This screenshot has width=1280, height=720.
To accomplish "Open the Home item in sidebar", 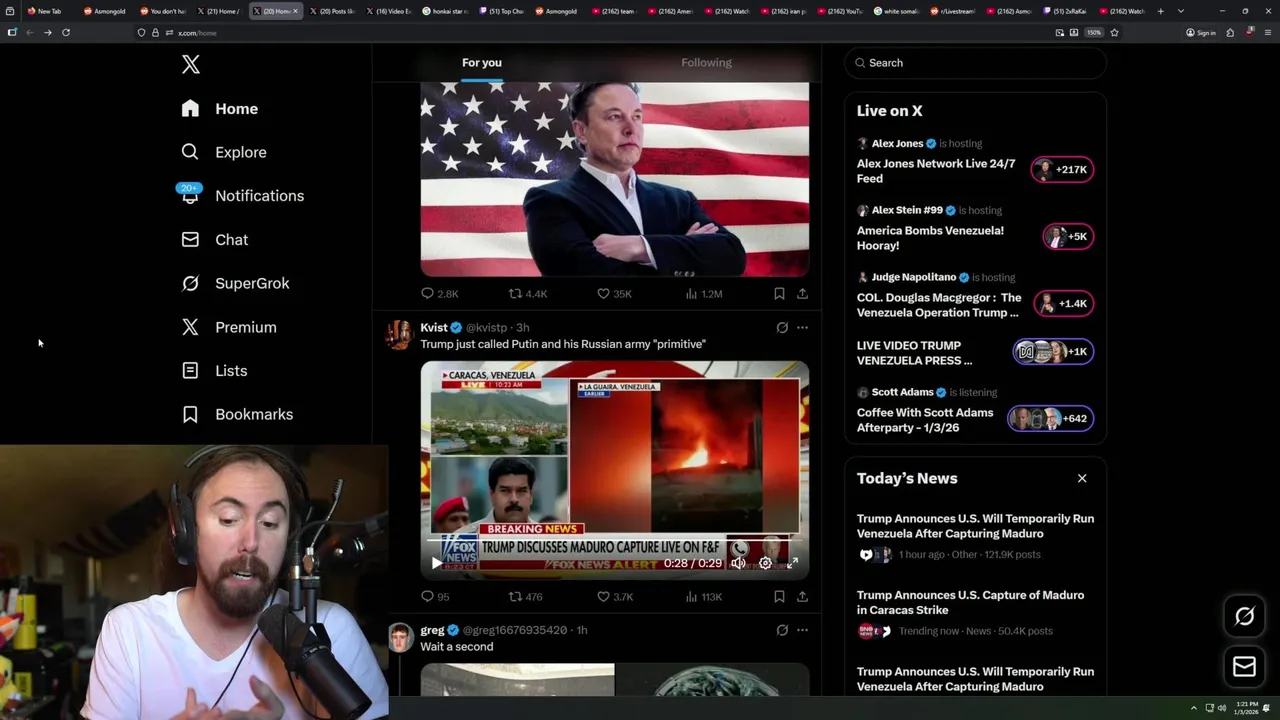I will tap(219, 109).
